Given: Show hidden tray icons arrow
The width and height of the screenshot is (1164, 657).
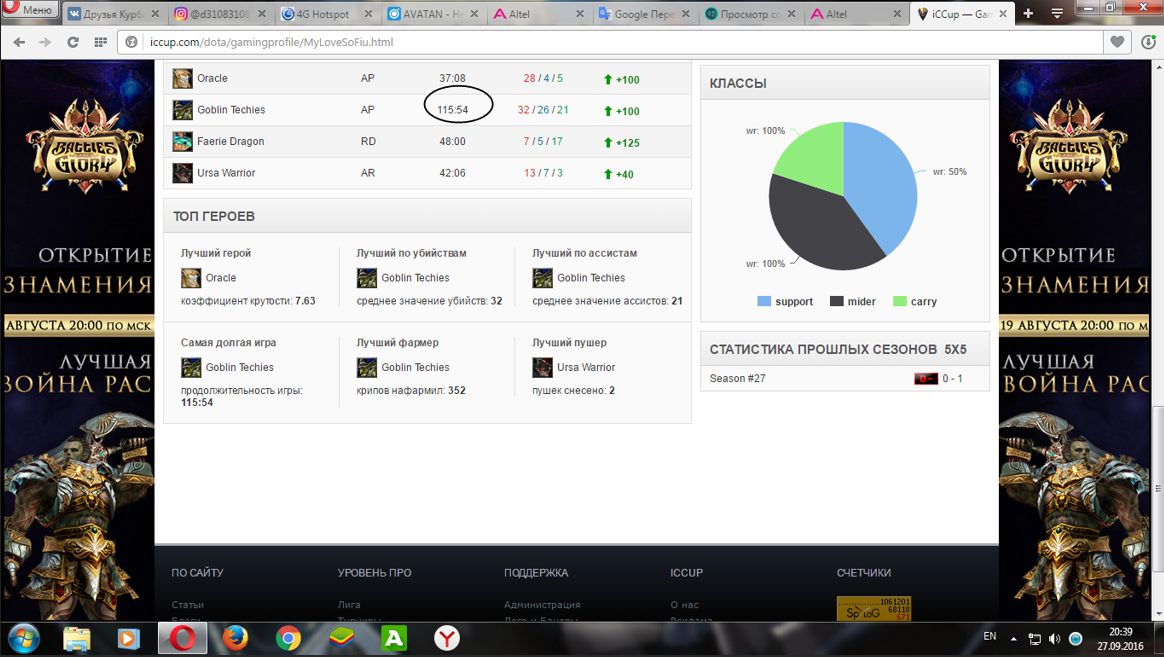Looking at the screenshot, I should tap(1013, 638).
